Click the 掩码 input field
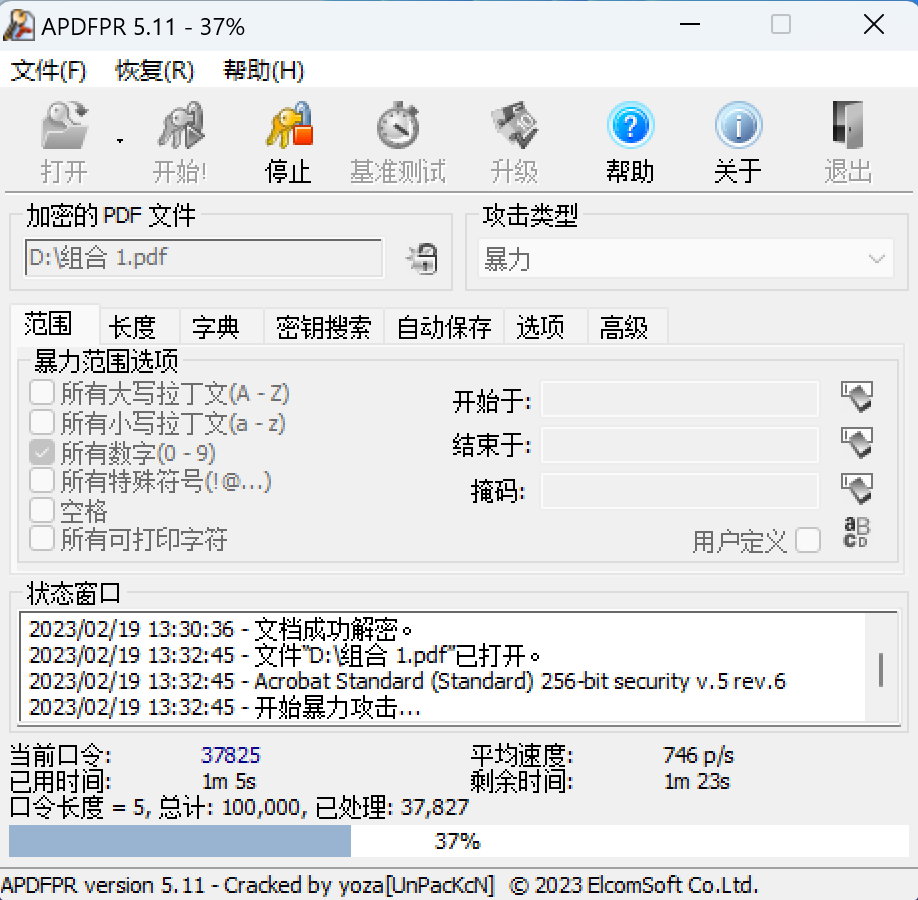This screenshot has width=918, height=900. click(680, 491)
